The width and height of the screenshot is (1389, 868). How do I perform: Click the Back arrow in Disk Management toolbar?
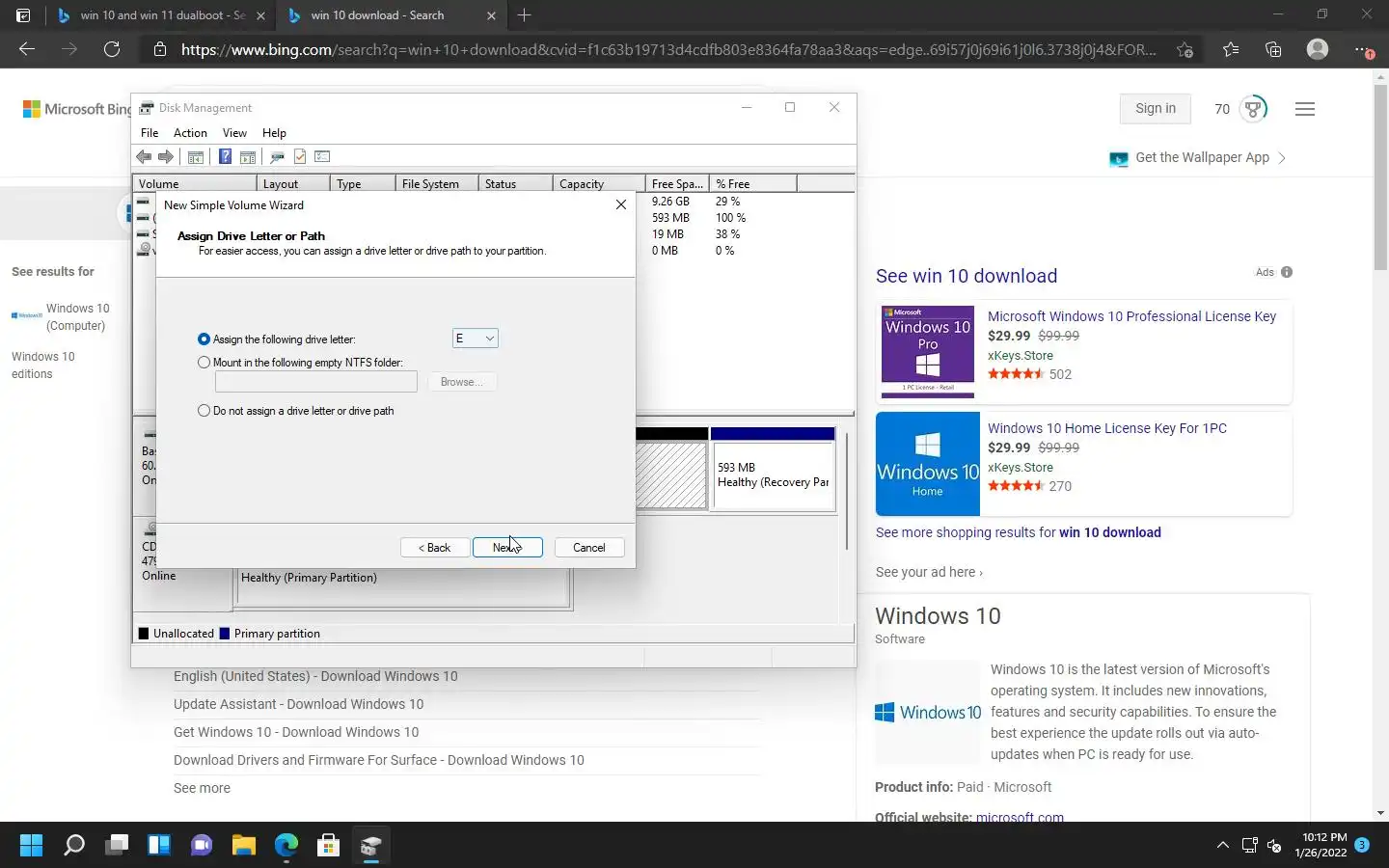144,156
